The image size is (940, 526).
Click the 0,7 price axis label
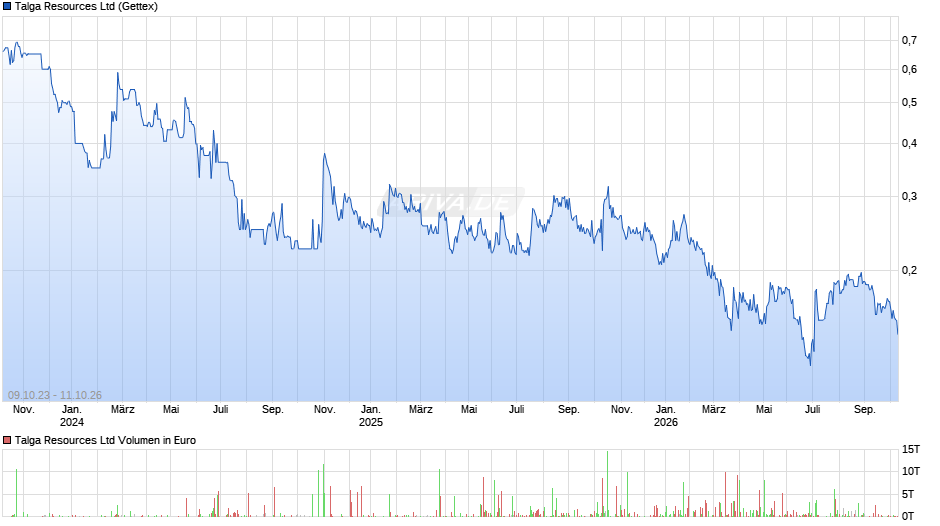click(909, 40)
